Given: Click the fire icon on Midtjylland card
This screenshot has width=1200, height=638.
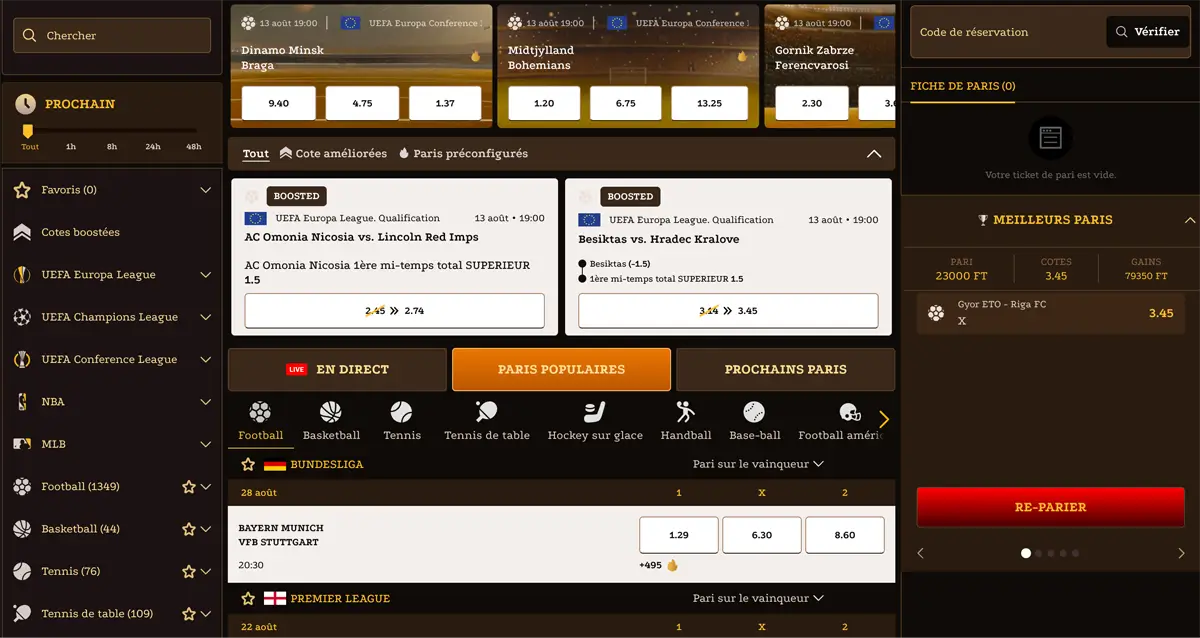Looking at the screenshot, I should [x=742, y=57].
